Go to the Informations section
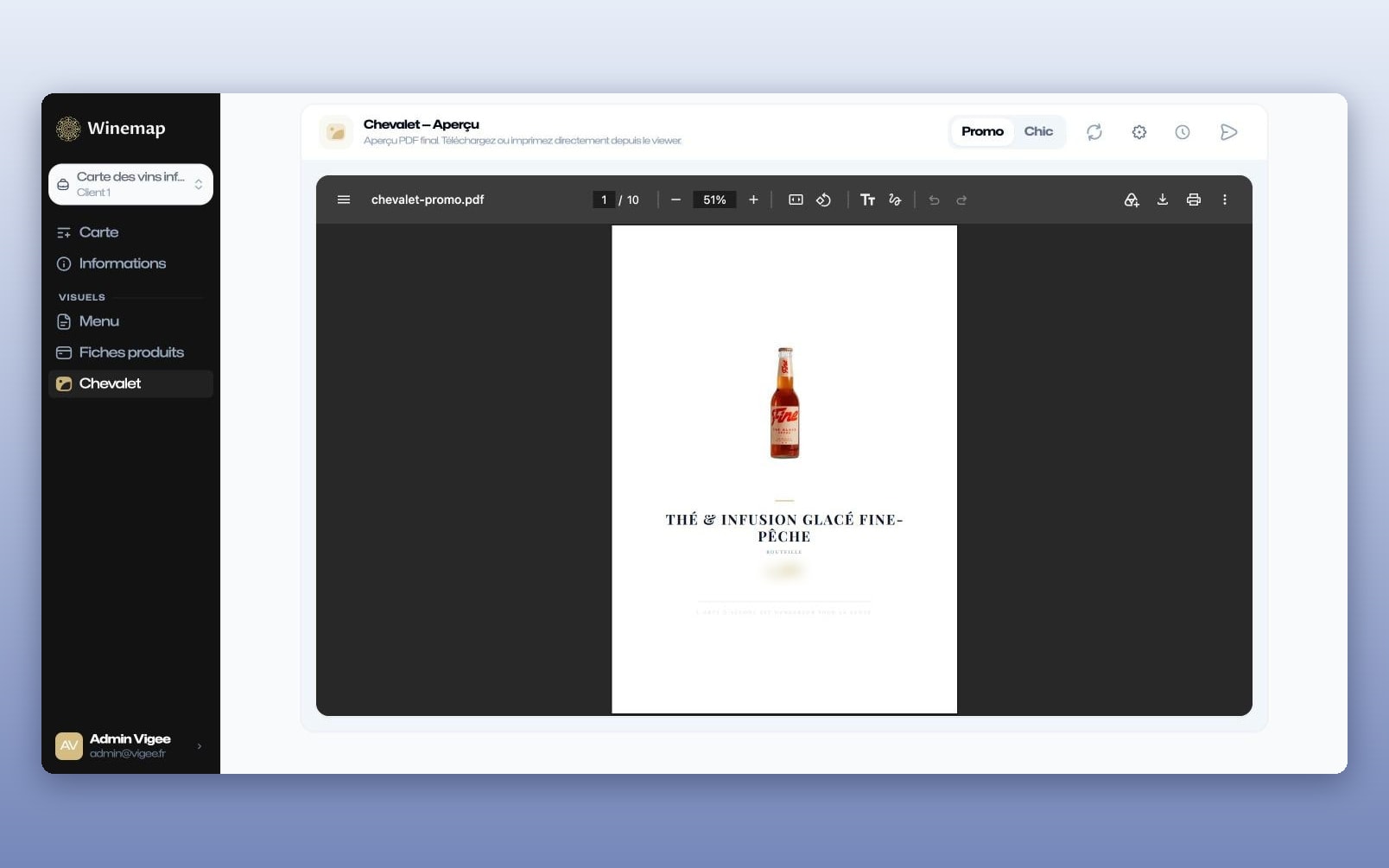1389x868 pixels. point(130,263)
